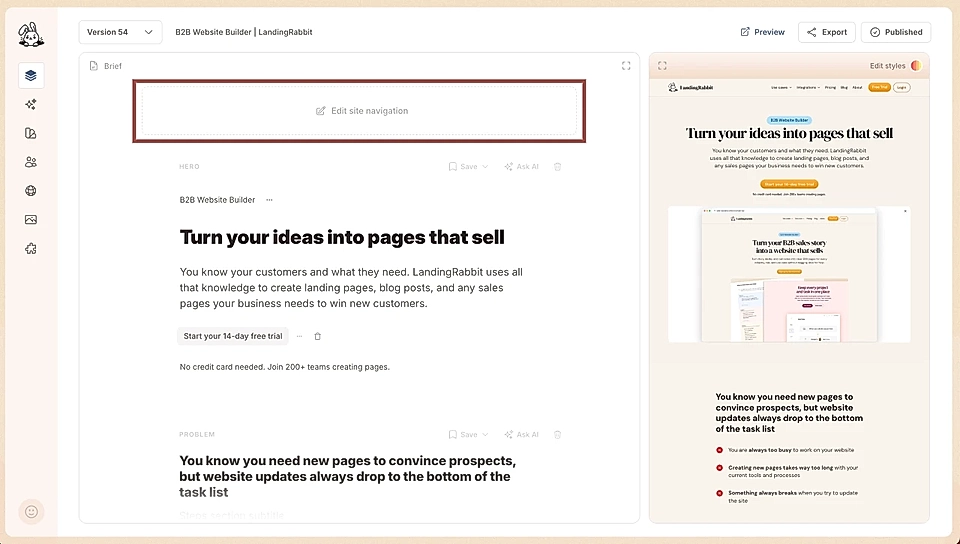Click the PROBLEM section label
The height and width of the screenshot is (544, 960).
click(x=197, y=434)
